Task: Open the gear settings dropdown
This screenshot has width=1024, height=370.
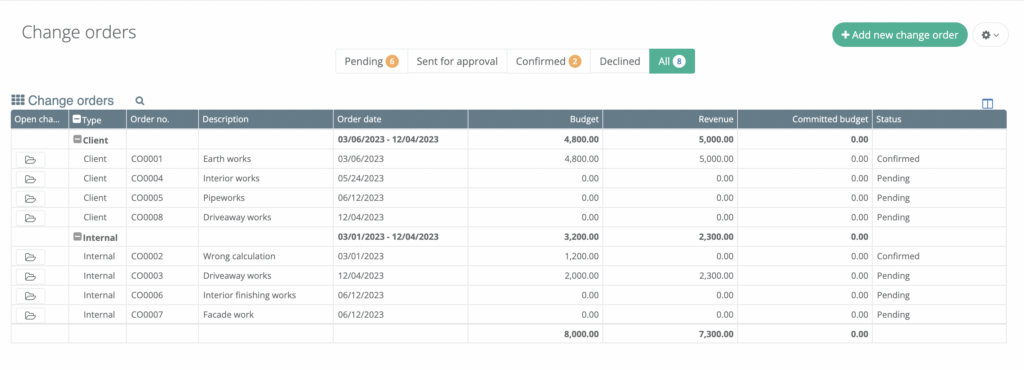Action: pyautogui.click(x=991, y=35)
